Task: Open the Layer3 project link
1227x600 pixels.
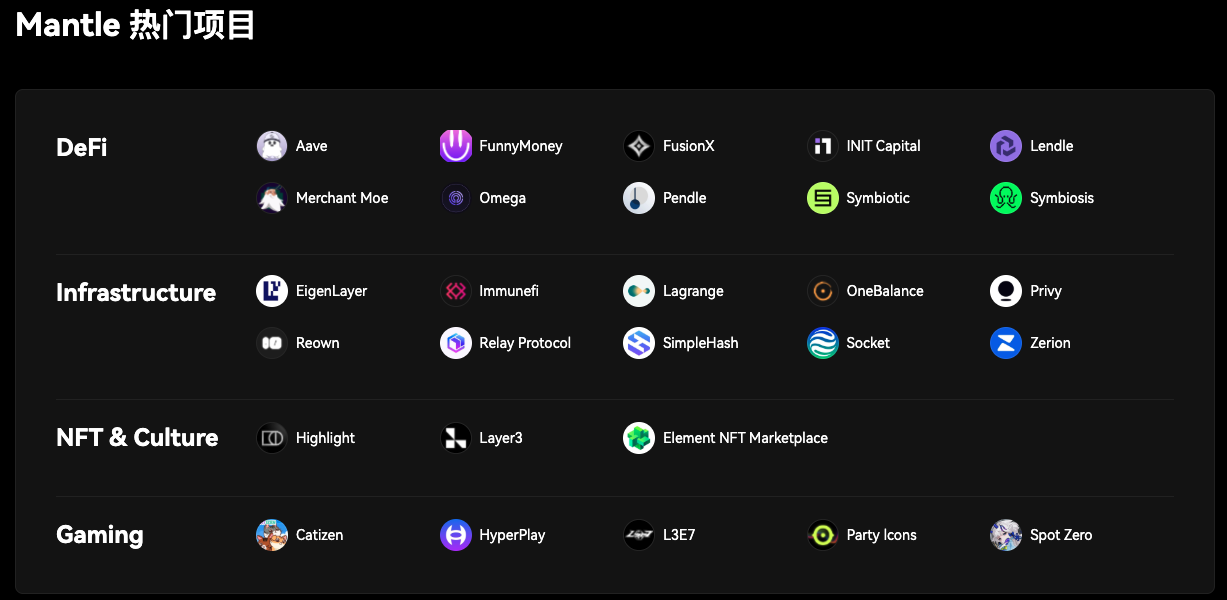Action: coord(500,438)
